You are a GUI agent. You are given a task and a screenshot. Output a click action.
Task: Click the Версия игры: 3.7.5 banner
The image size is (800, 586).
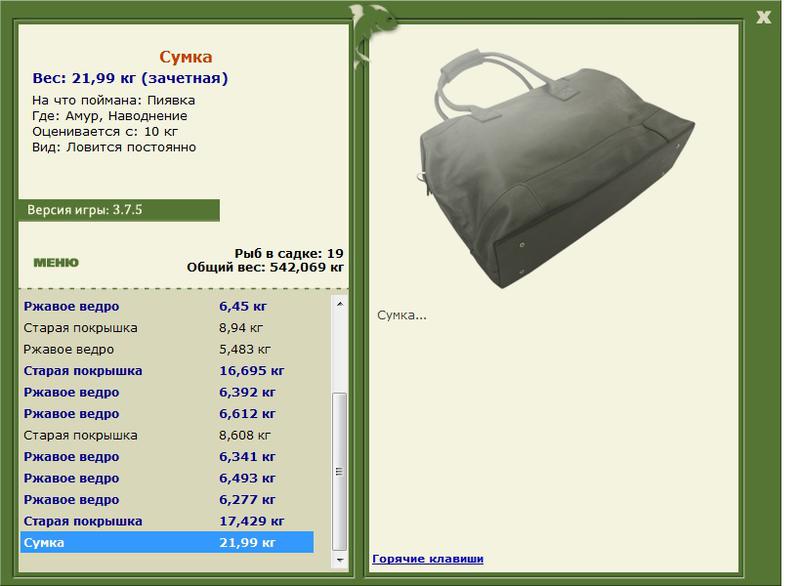[x=119, y=210]
